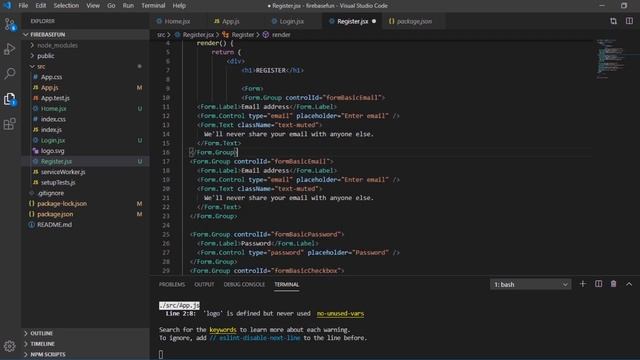Open Run and Debug view
This screenshot has width=640, height=360.
tap(10, 49)
